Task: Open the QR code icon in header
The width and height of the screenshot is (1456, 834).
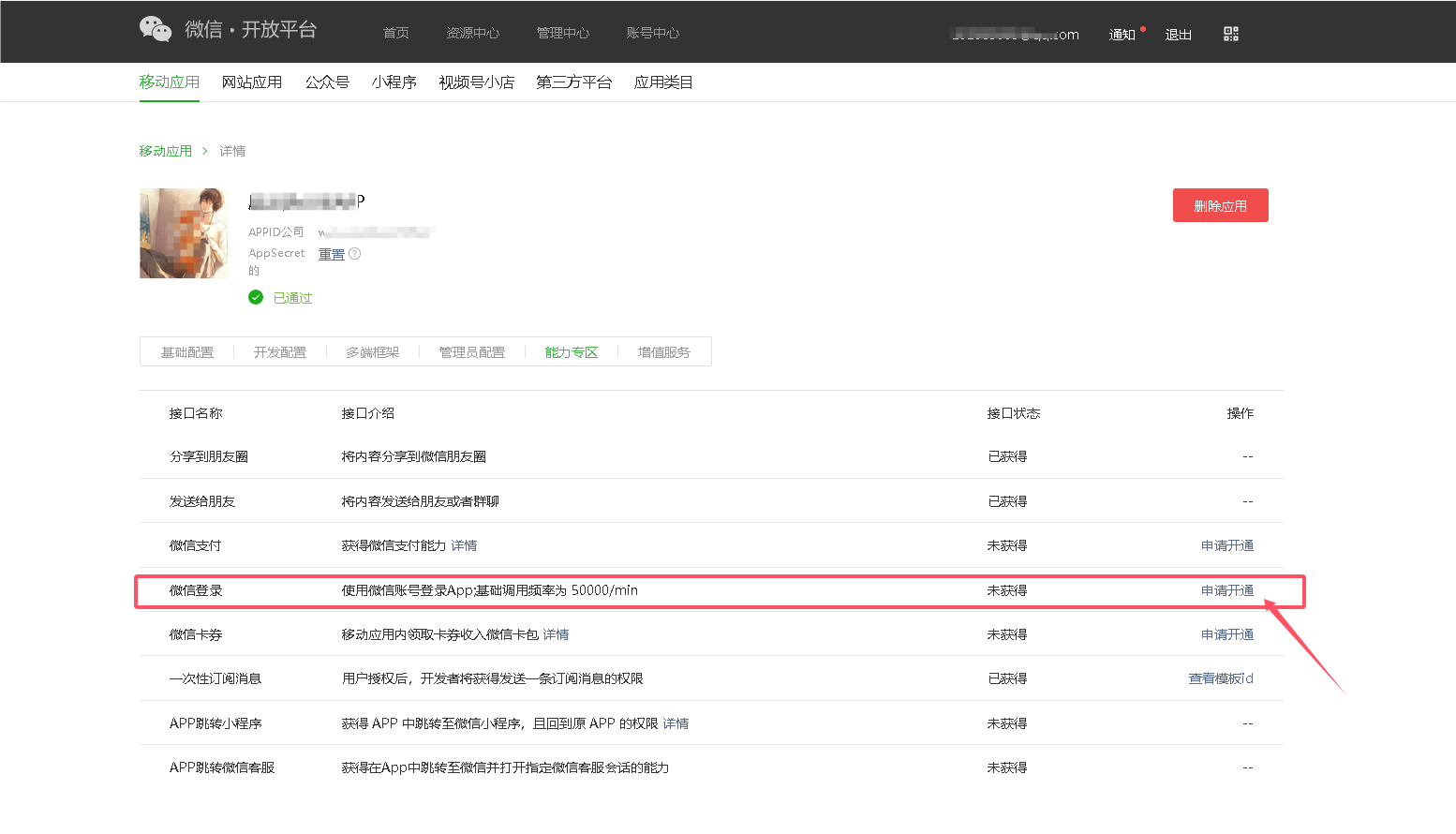Action: tap(1231, 34)
